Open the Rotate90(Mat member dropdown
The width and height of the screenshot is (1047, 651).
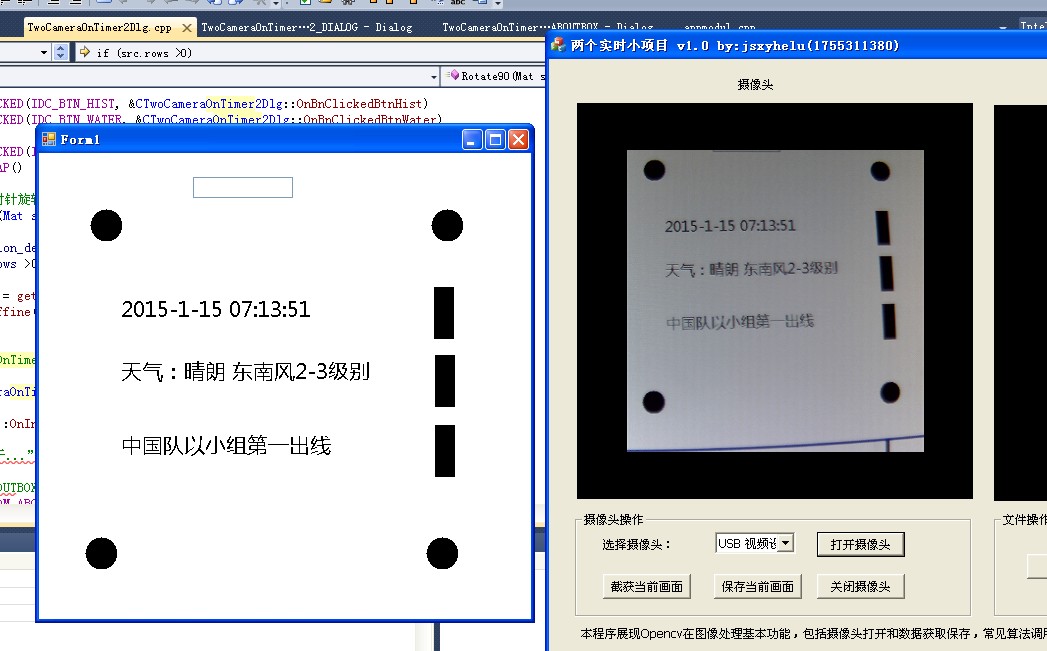[x=493, y=76]
